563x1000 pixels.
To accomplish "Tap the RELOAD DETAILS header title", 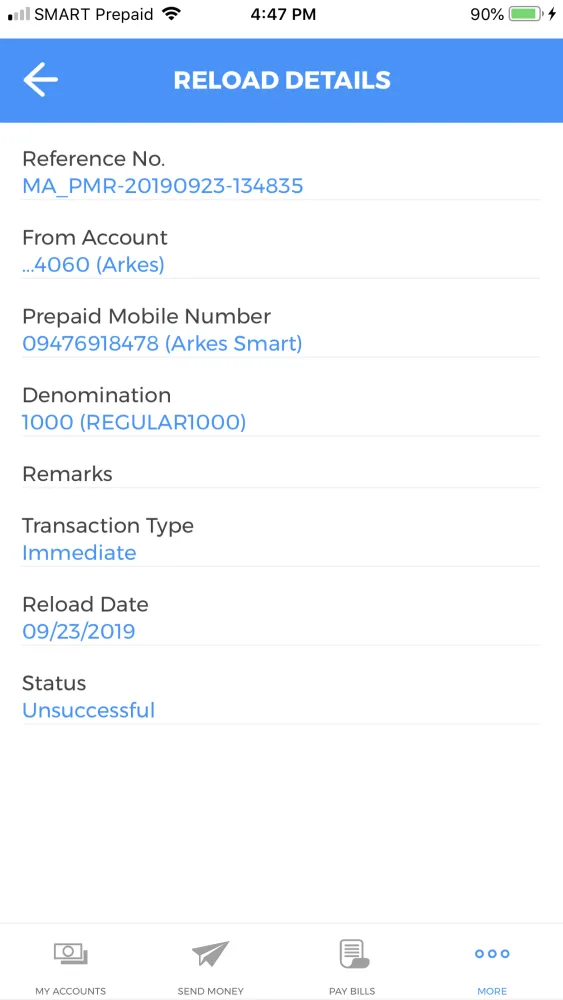I will tap(282, 80).
